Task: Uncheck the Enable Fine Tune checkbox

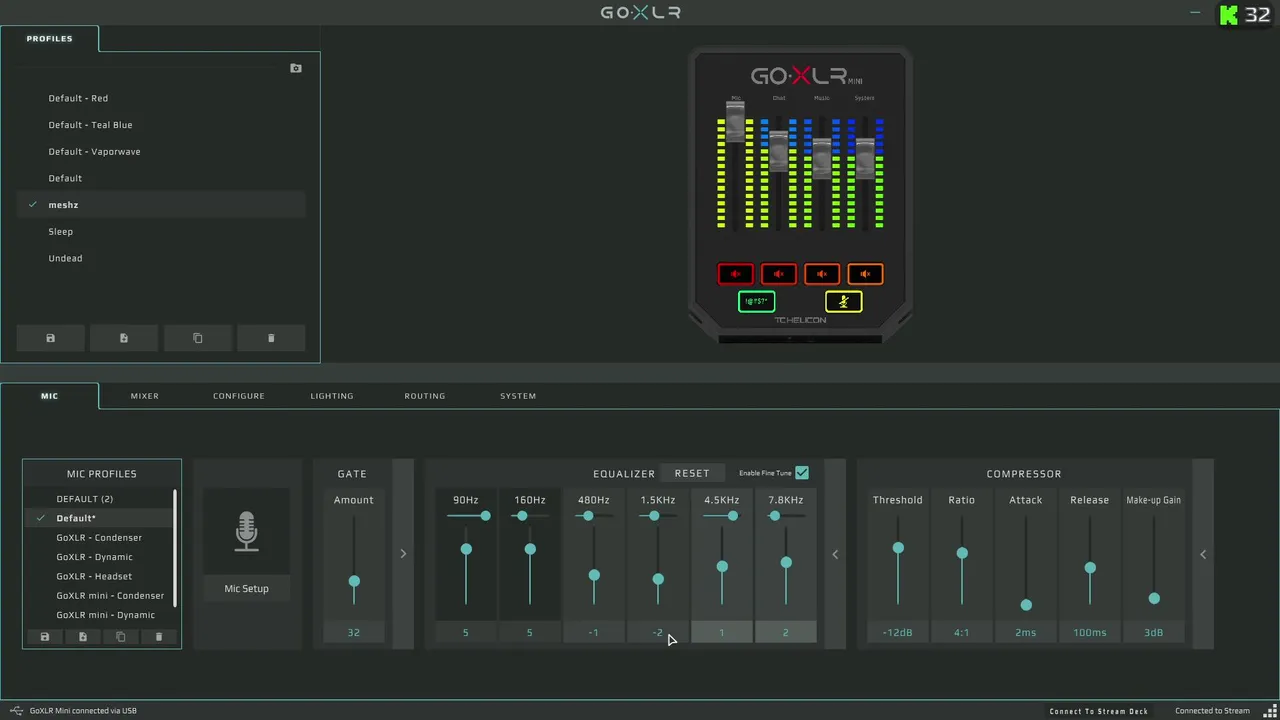Action: [x=802, y=473]
